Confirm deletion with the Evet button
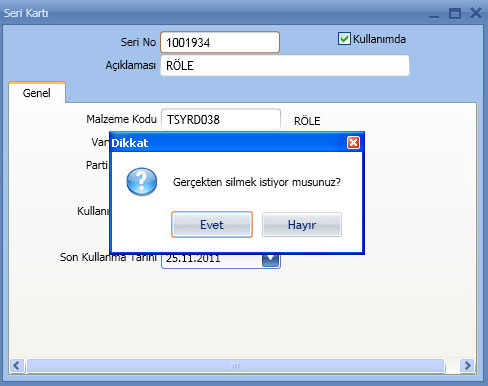This screenshot has width=488, height=386. coord(212,224)
